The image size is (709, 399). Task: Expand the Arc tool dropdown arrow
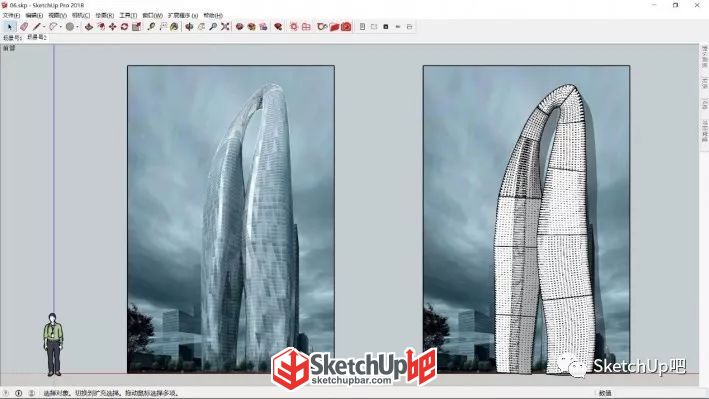61,27
